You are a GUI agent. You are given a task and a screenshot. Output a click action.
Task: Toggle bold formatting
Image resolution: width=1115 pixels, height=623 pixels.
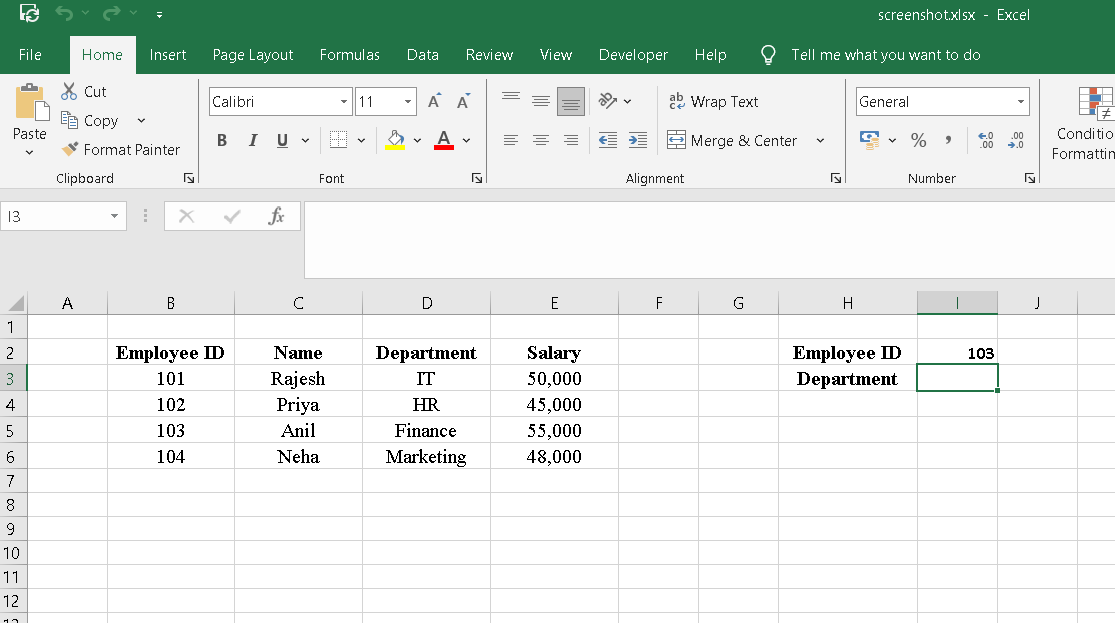222,140
